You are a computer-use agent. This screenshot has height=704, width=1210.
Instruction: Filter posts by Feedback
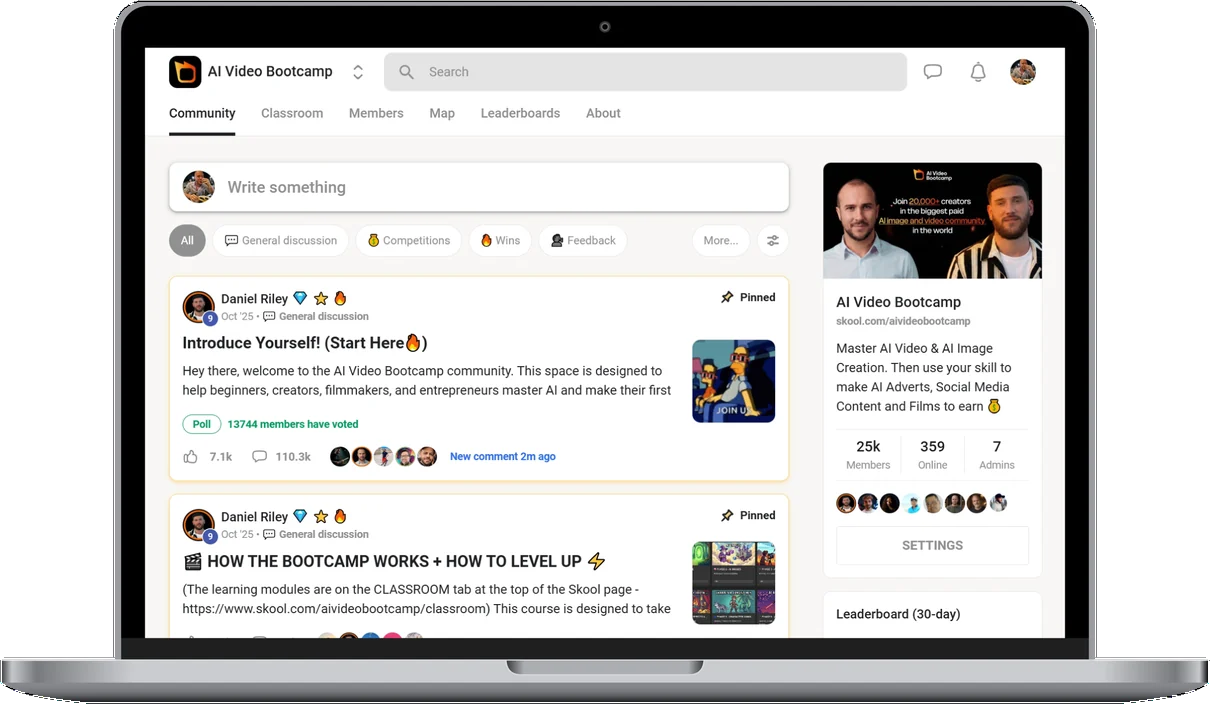tap(583, 240)
